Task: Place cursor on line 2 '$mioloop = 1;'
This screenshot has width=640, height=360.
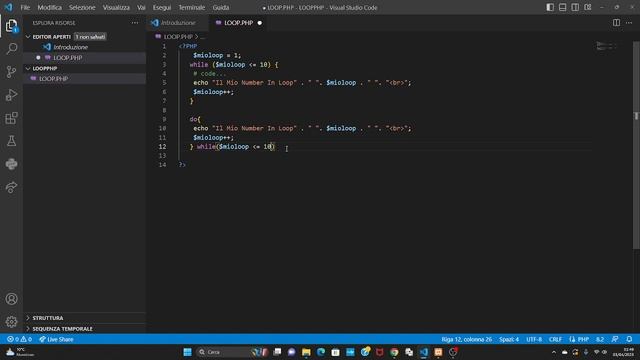Action: pos(217,55)
